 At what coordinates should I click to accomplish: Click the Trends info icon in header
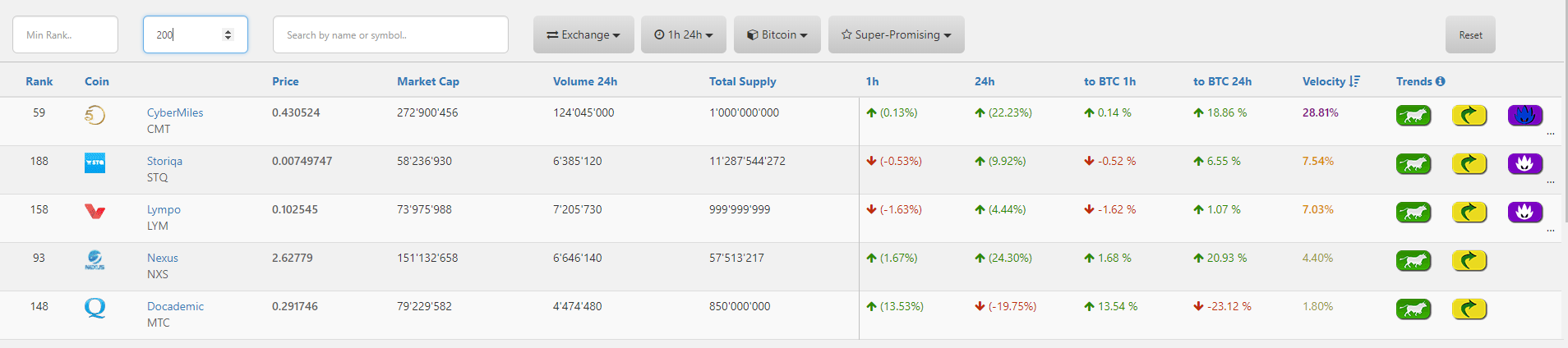click(1441, 81)
